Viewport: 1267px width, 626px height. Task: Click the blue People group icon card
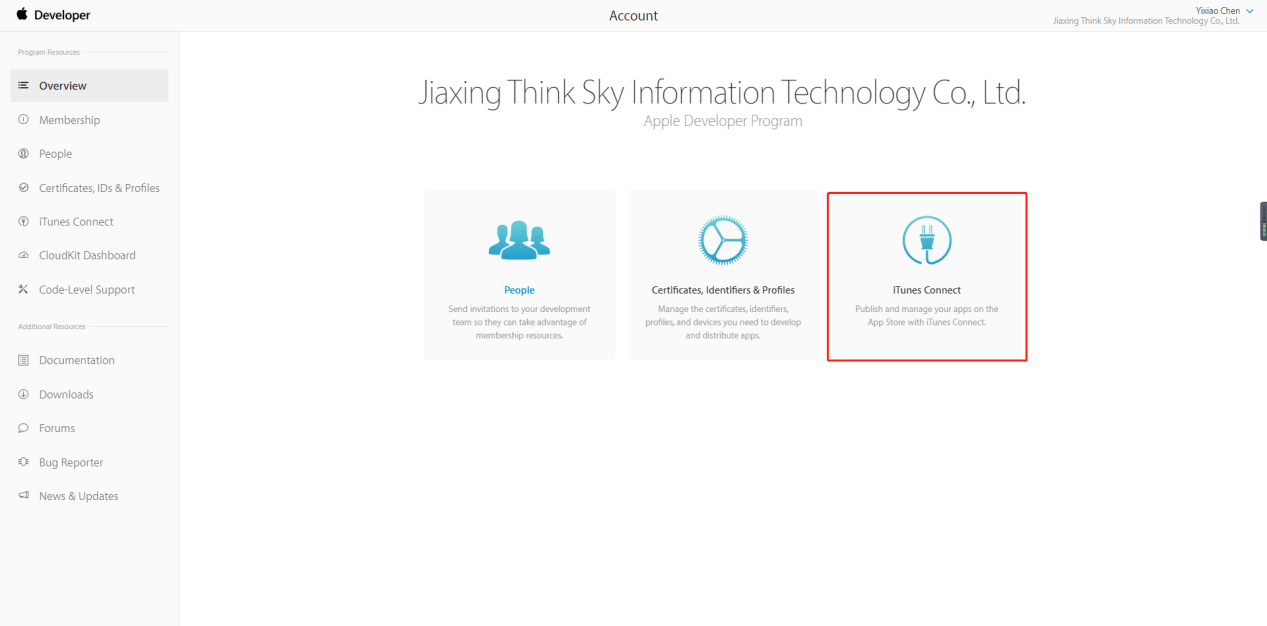[x=519, y=240]
